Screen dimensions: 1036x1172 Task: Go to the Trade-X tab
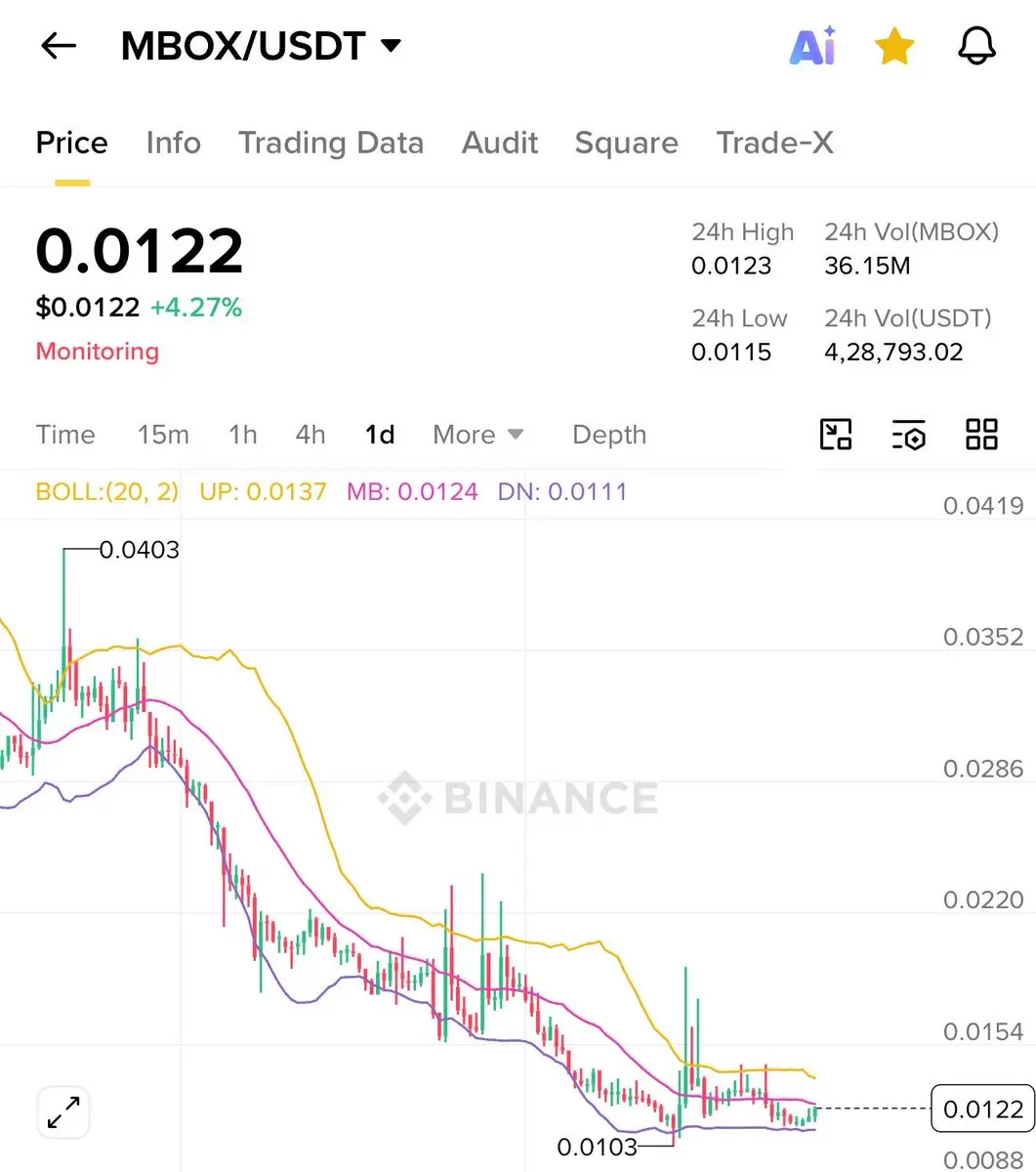coord(774,143)
